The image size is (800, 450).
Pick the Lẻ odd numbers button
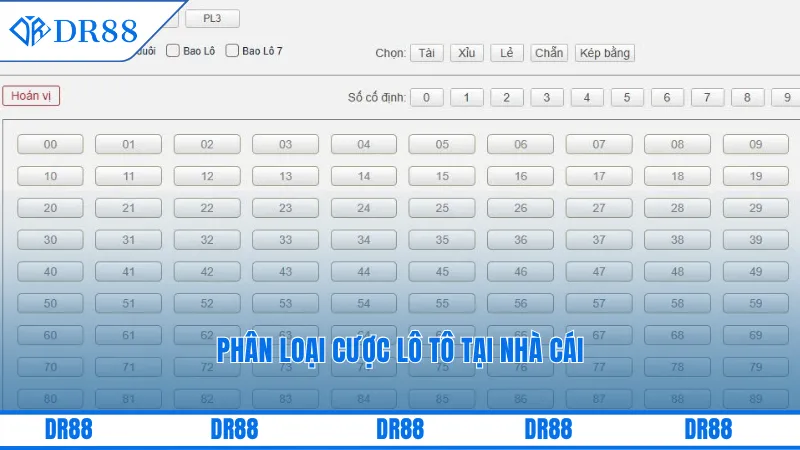507,53
